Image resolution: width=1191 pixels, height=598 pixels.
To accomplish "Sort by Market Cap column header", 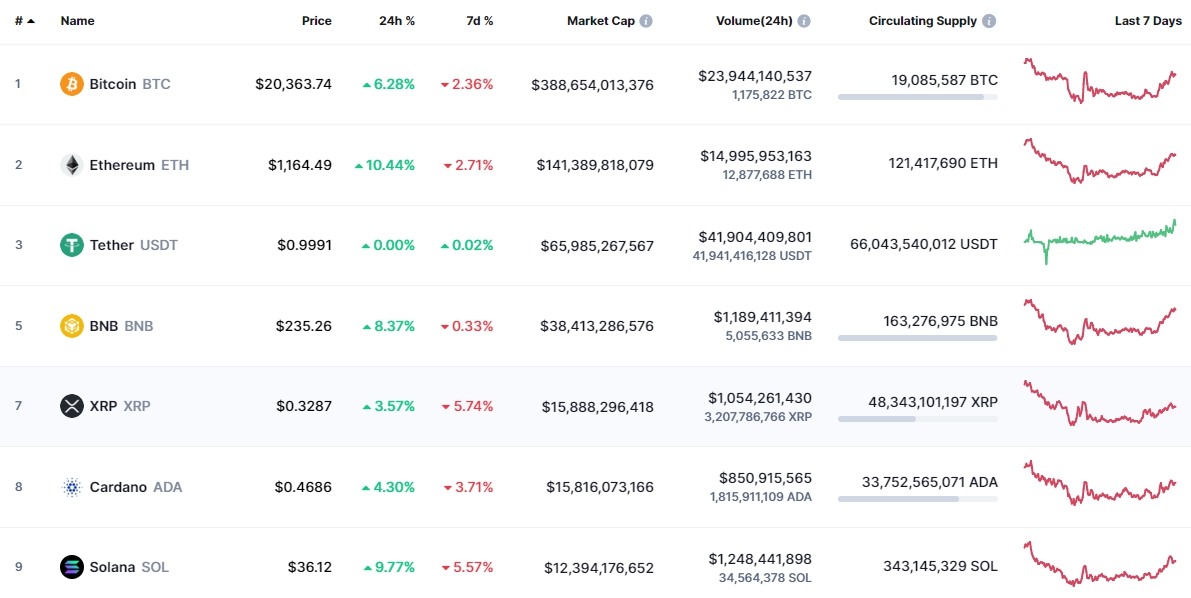I will [601, 21].
